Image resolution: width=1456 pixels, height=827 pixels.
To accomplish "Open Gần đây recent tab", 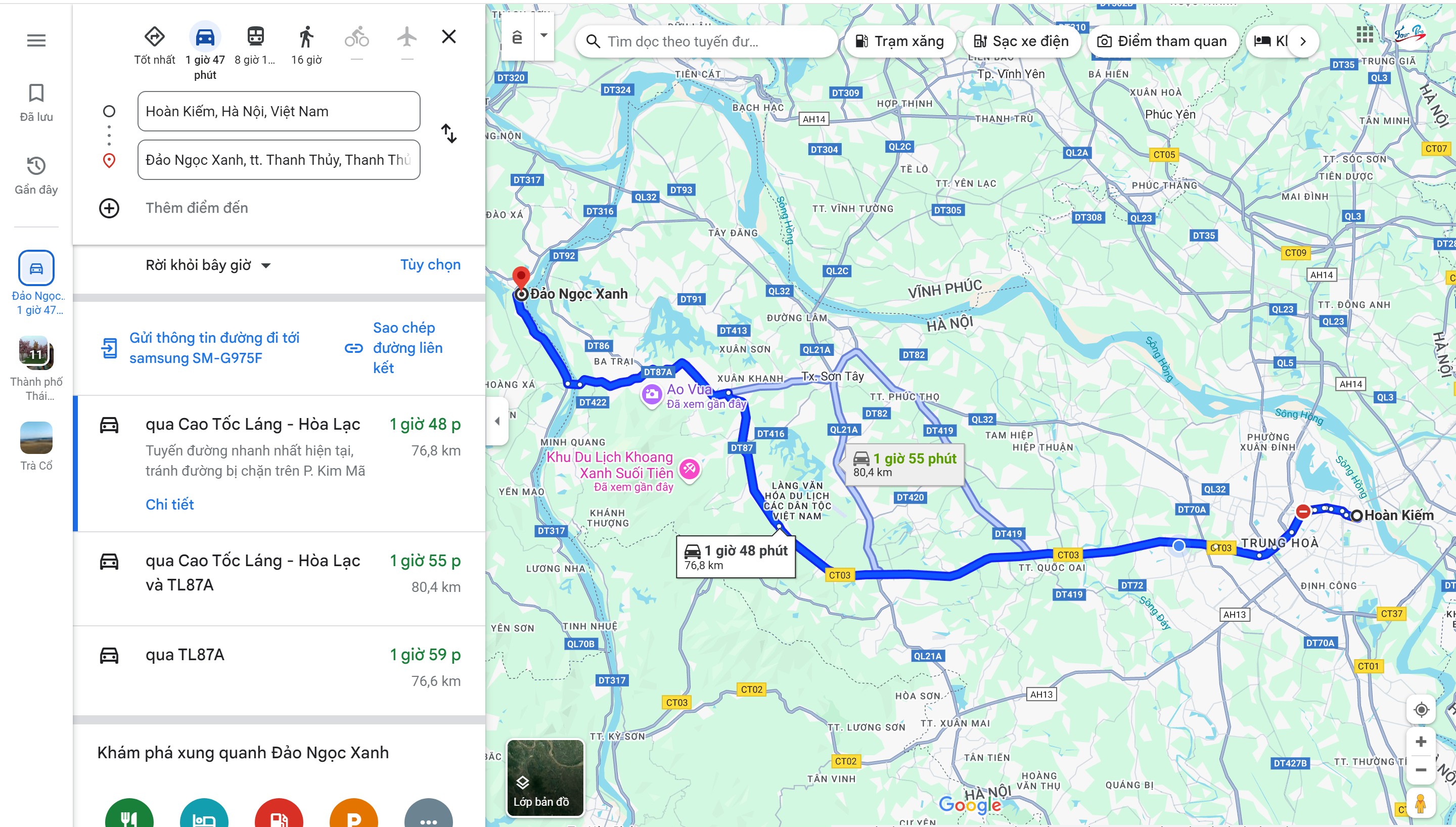I will [x=36, y=175].
